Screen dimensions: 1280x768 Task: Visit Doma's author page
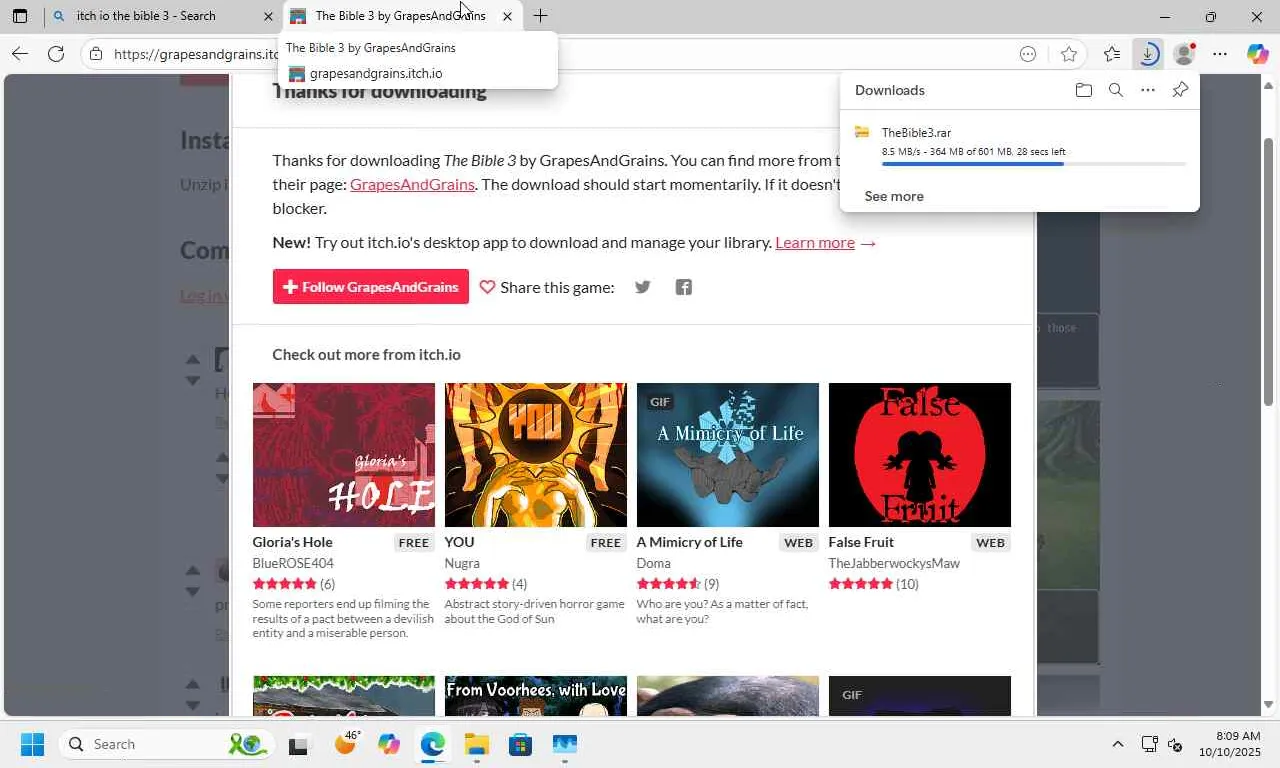coord(654,563)
